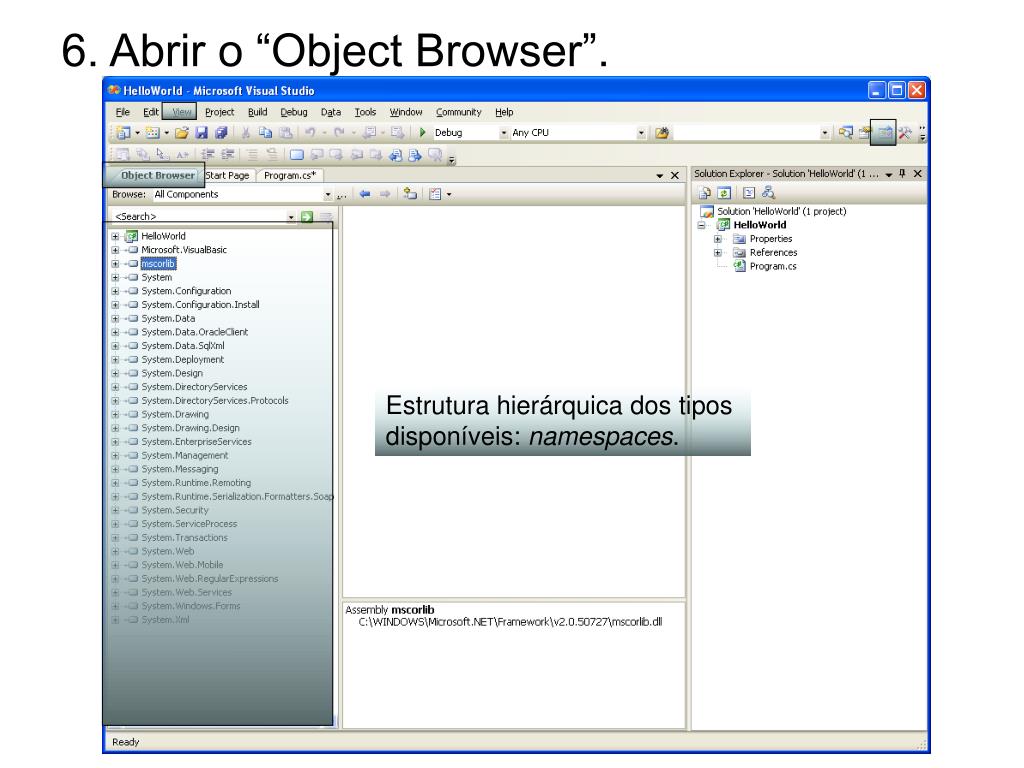Click the Save All icon

[221, 133]
